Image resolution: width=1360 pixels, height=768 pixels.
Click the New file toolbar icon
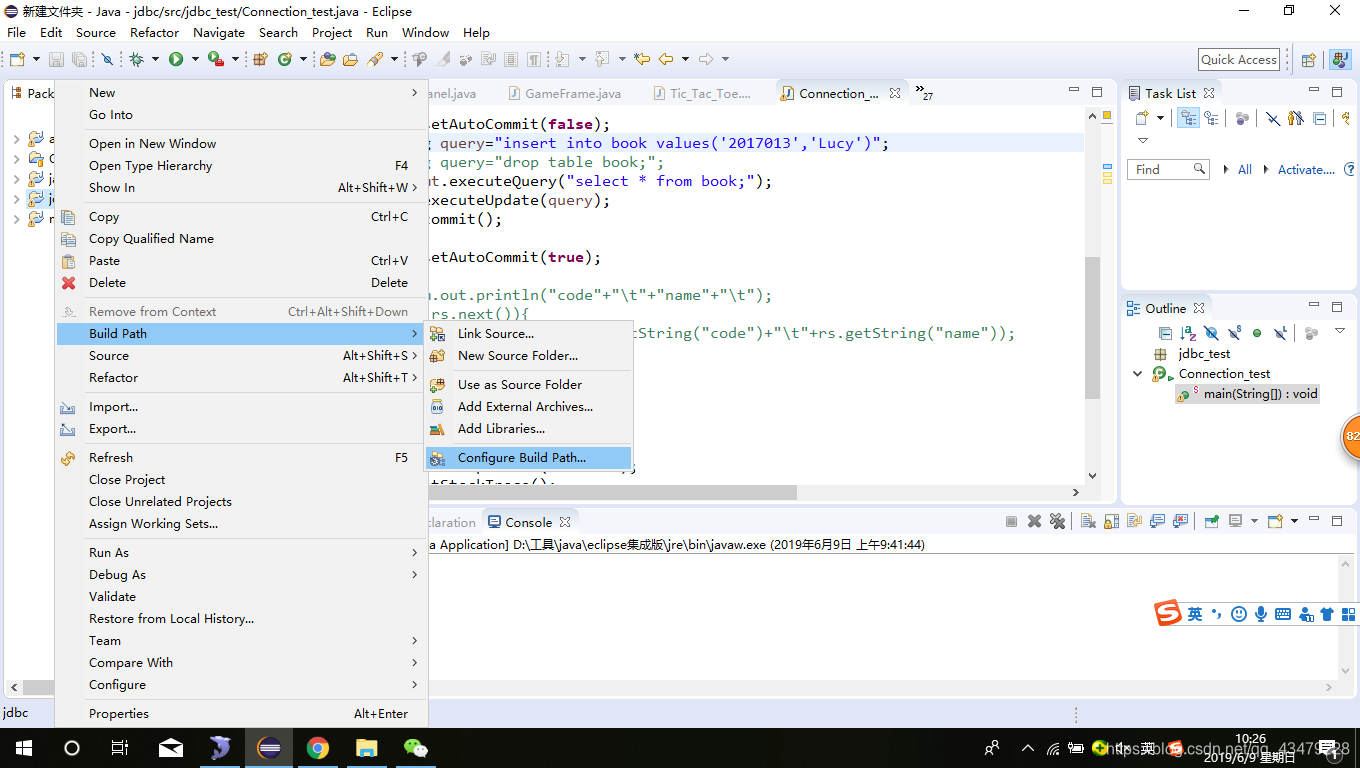pos(17,60)
